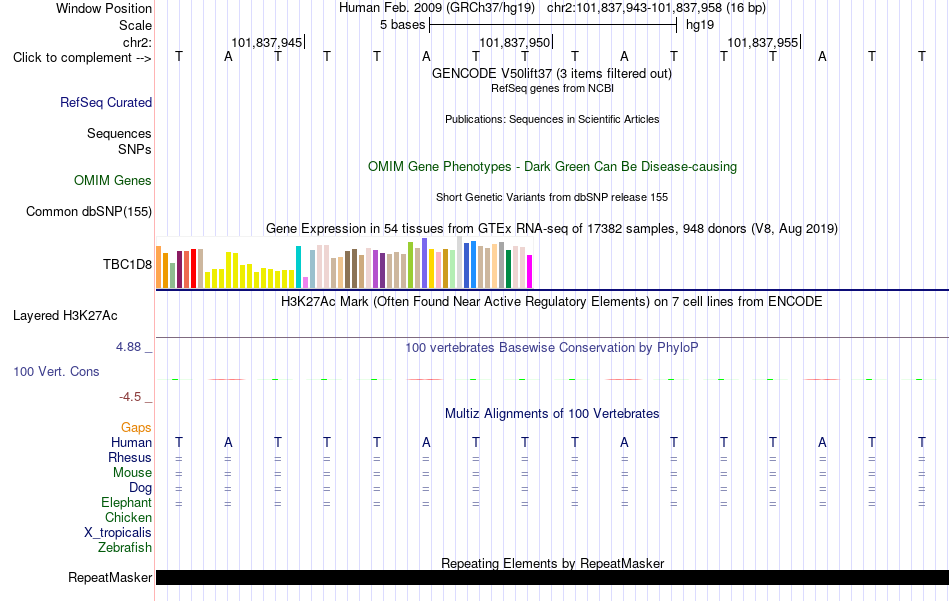The height and width of the screenshot is (601, 950).
Task: Click 'Short Genetic Variants from dbSNP' title
Action: click(552, 198)
